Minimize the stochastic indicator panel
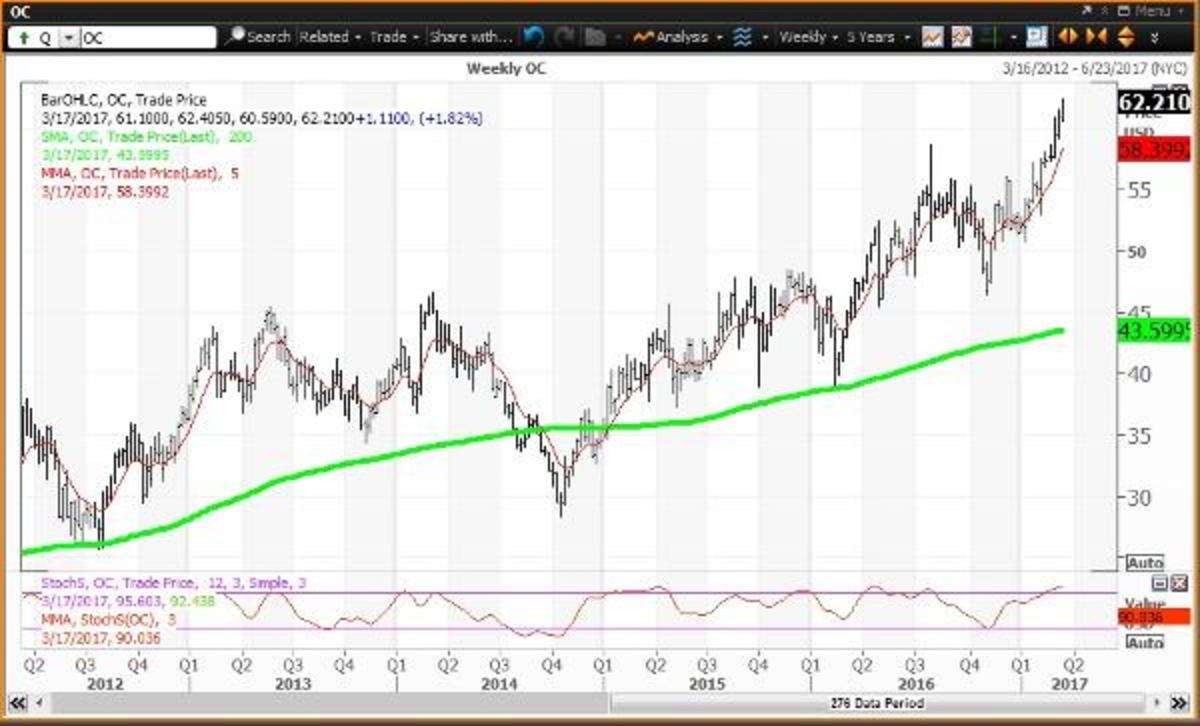Image resolution: width=1200 pixels, height=726 pixels. [x=1158, y=583]
